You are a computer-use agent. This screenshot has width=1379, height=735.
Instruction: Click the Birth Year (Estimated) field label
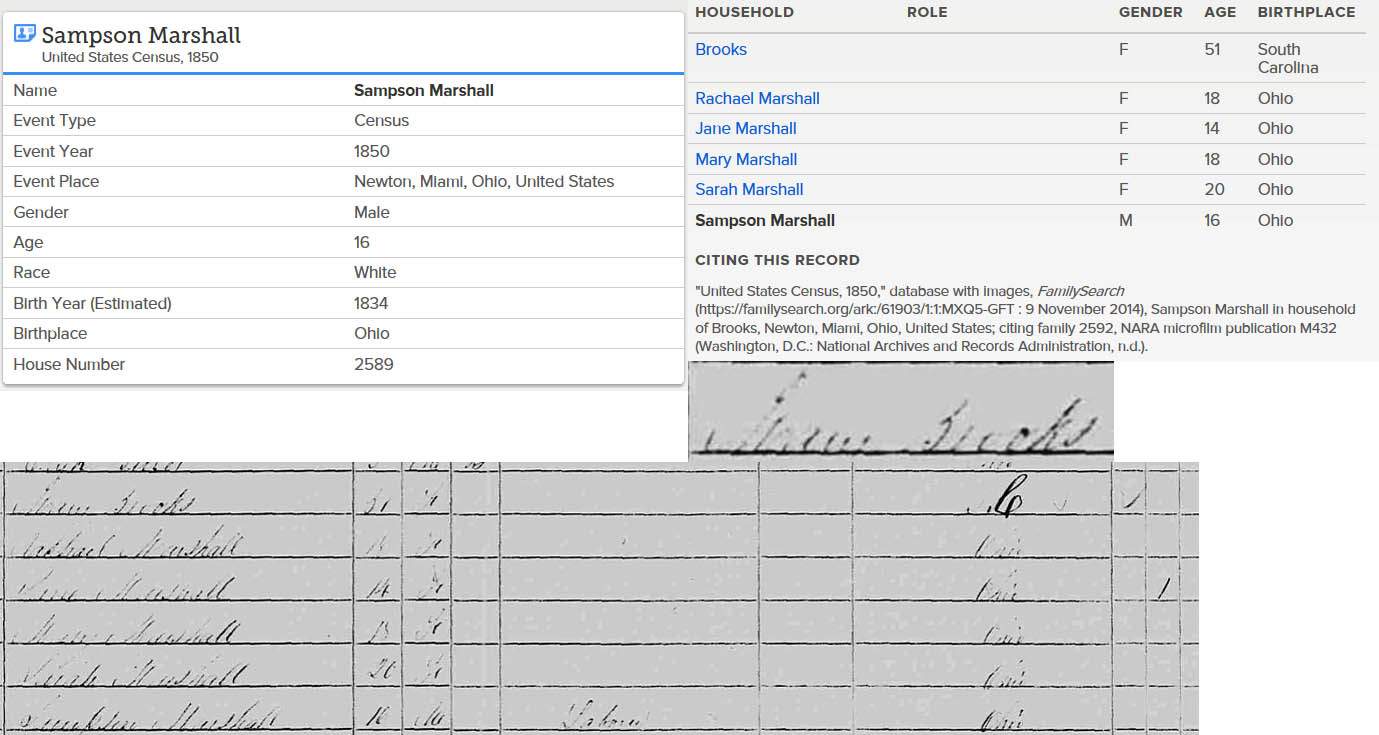click(92, 303)
